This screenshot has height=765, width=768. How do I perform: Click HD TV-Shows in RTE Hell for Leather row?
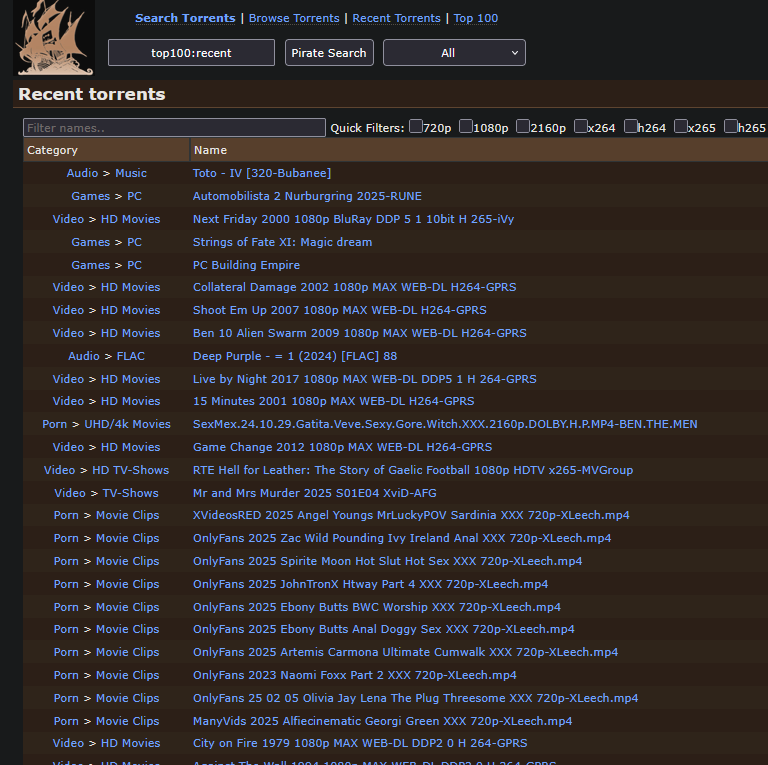[x=130, y=471]
